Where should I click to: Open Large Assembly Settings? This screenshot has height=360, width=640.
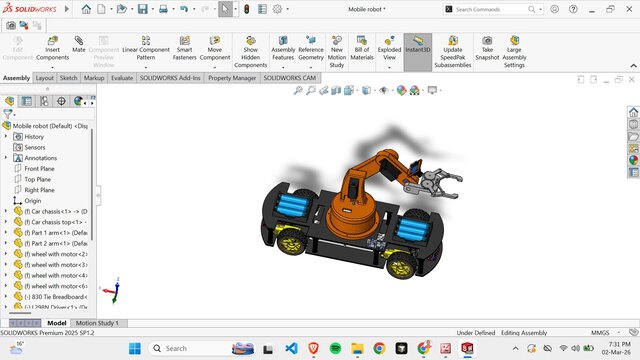514,52
